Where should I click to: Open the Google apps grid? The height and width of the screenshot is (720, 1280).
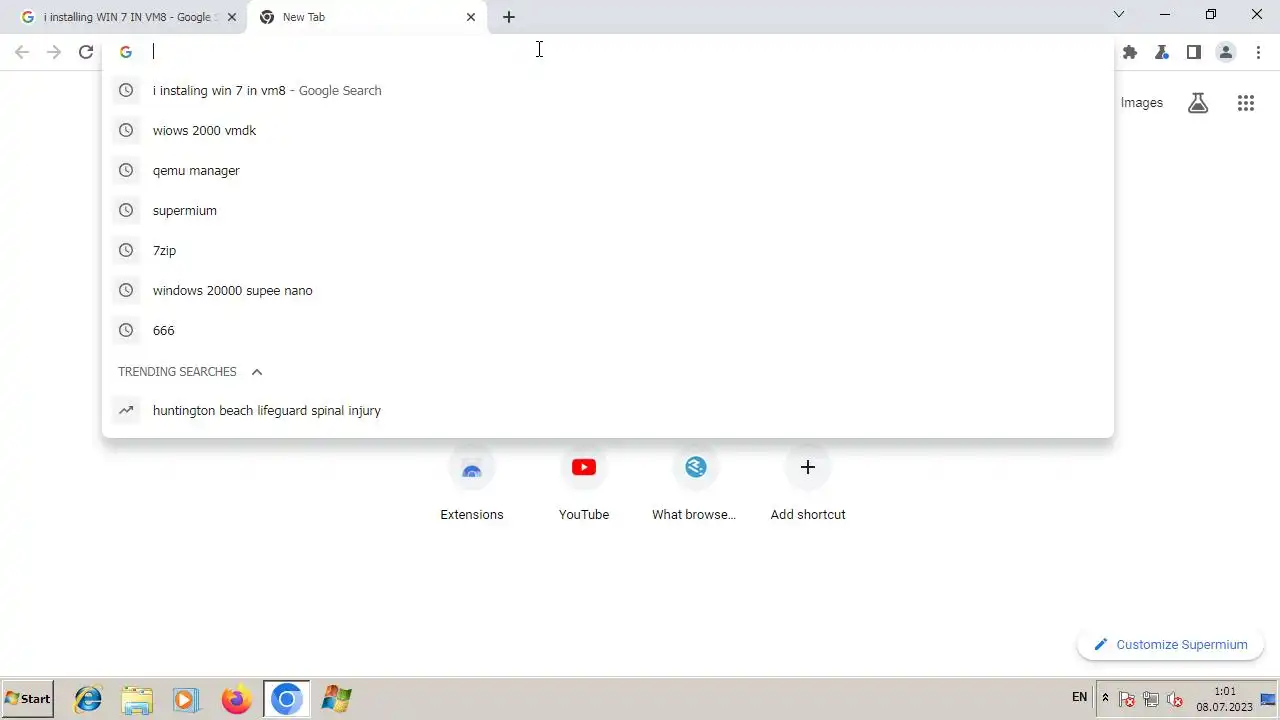click(1246, 103)
